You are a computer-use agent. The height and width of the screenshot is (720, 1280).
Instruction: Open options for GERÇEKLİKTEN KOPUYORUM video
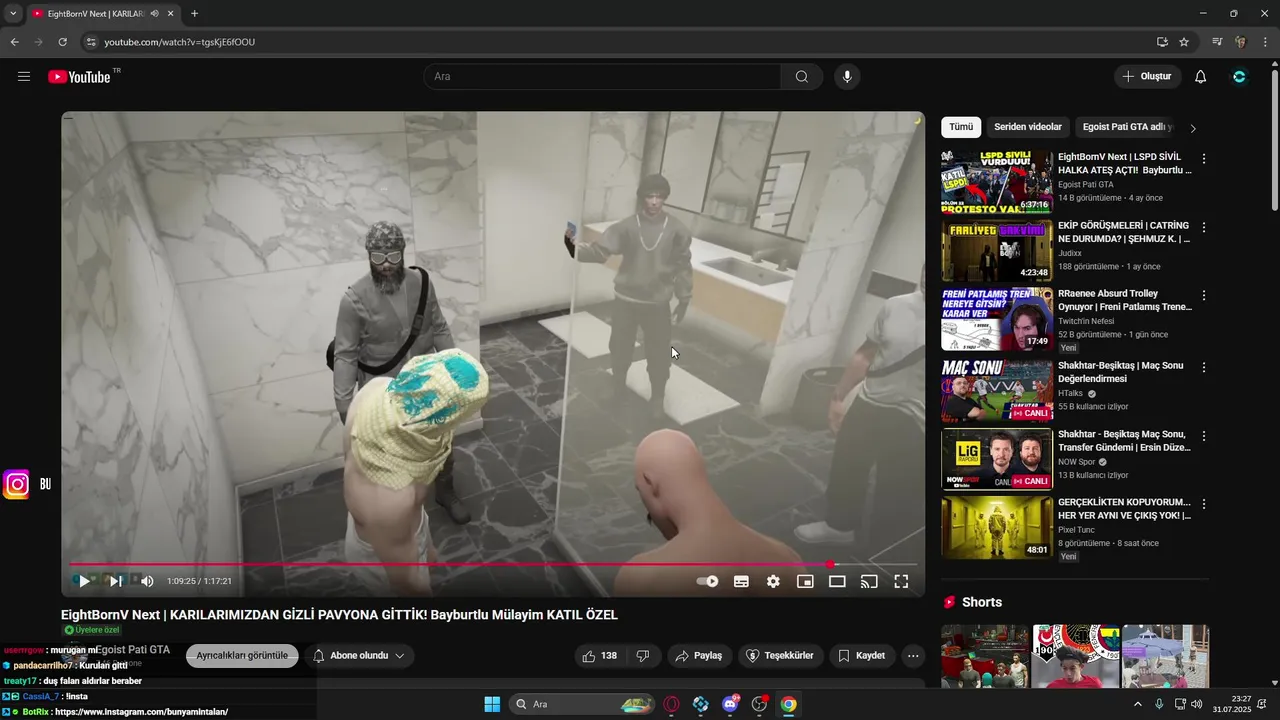[x=1204, y=505]
